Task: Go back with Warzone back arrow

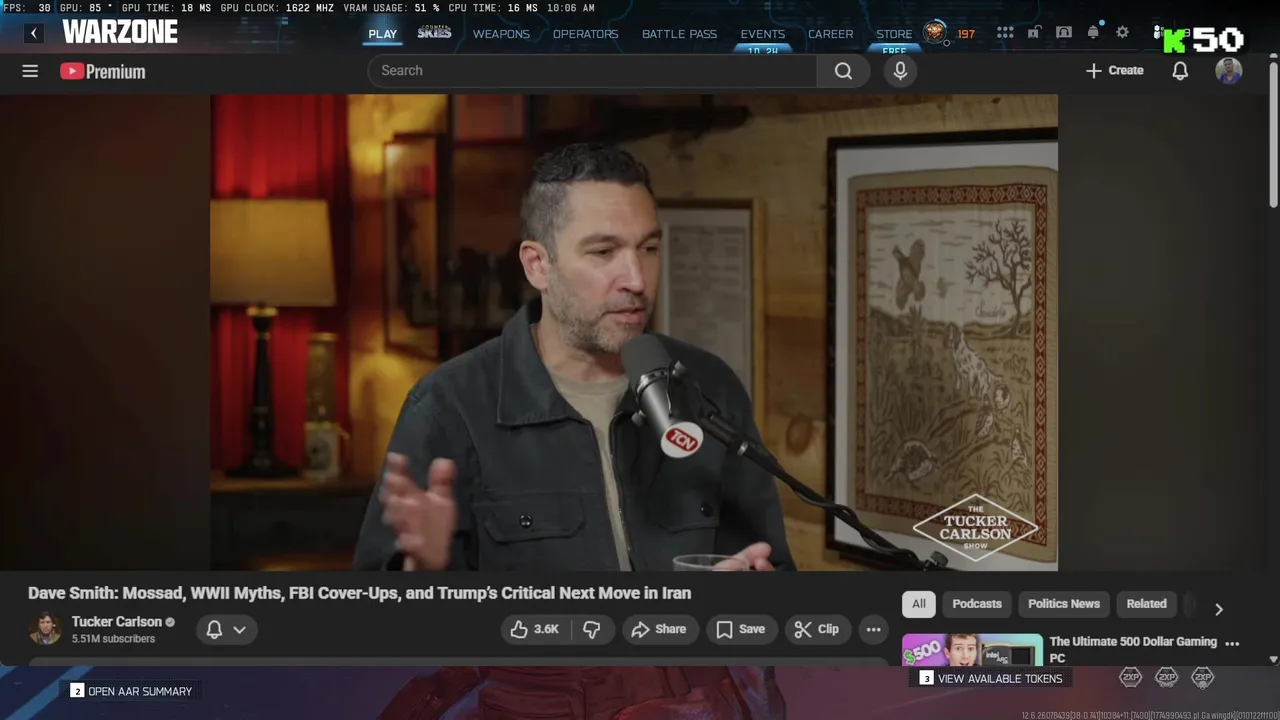Action: pos(34,33)
